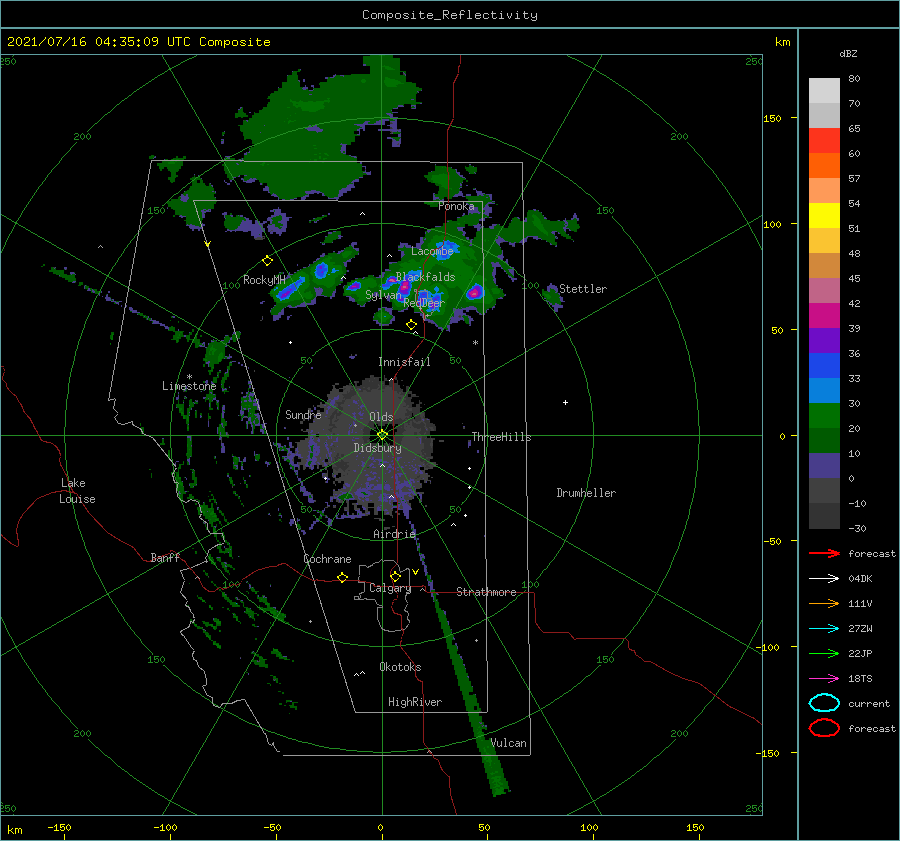The width and height of the screenshot is (900, 841).
Task: Click the yellow diamond marker below RedDeer
Action: (x=411, y=325)
